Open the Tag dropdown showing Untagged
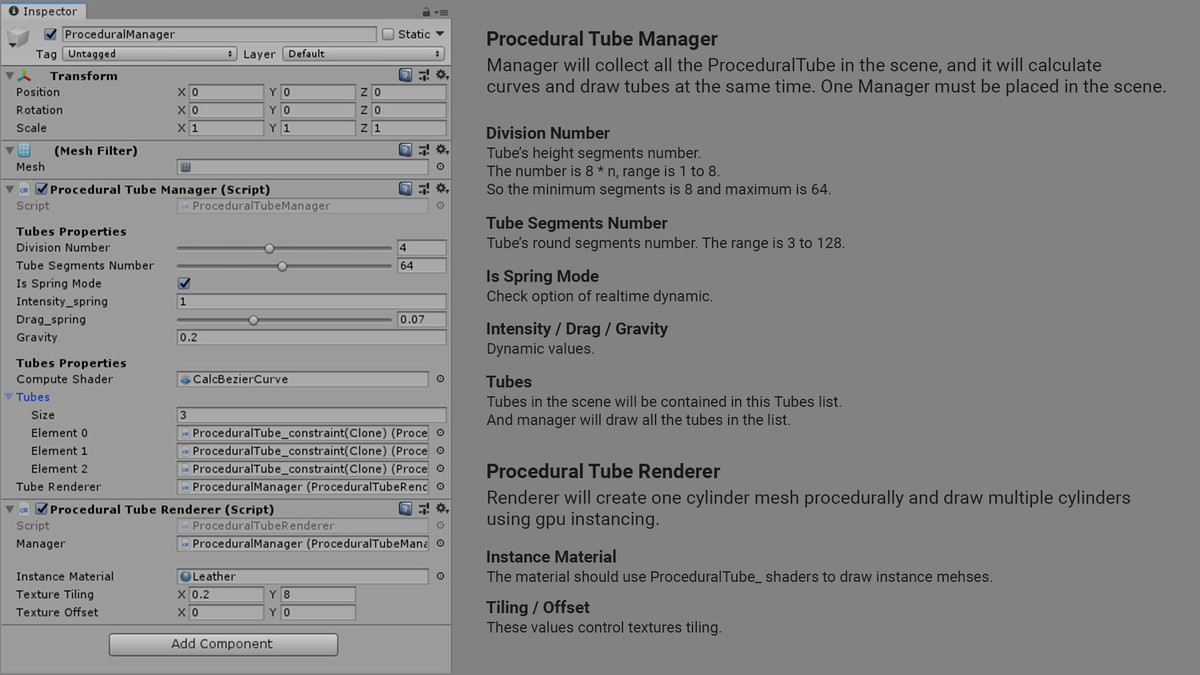 [x=148, y=54]
